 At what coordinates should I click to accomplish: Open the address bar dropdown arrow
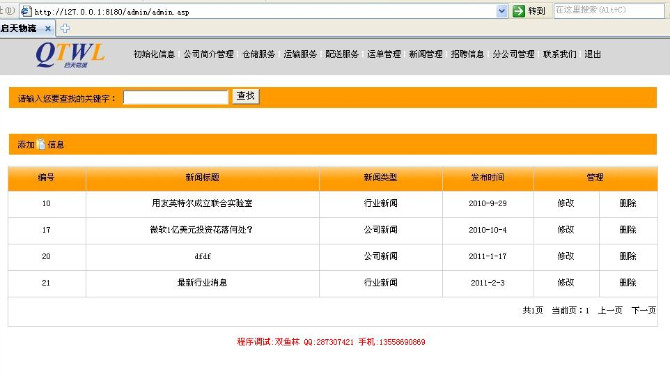coord(502,11)
